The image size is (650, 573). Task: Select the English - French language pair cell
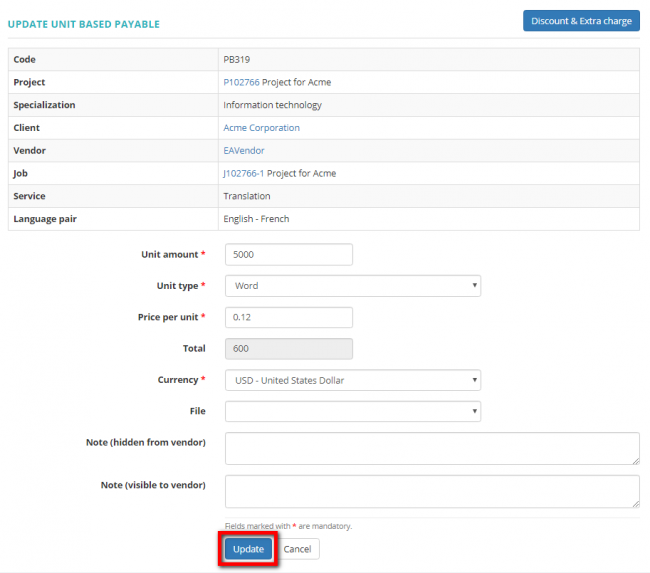click(x=256, y=219)
